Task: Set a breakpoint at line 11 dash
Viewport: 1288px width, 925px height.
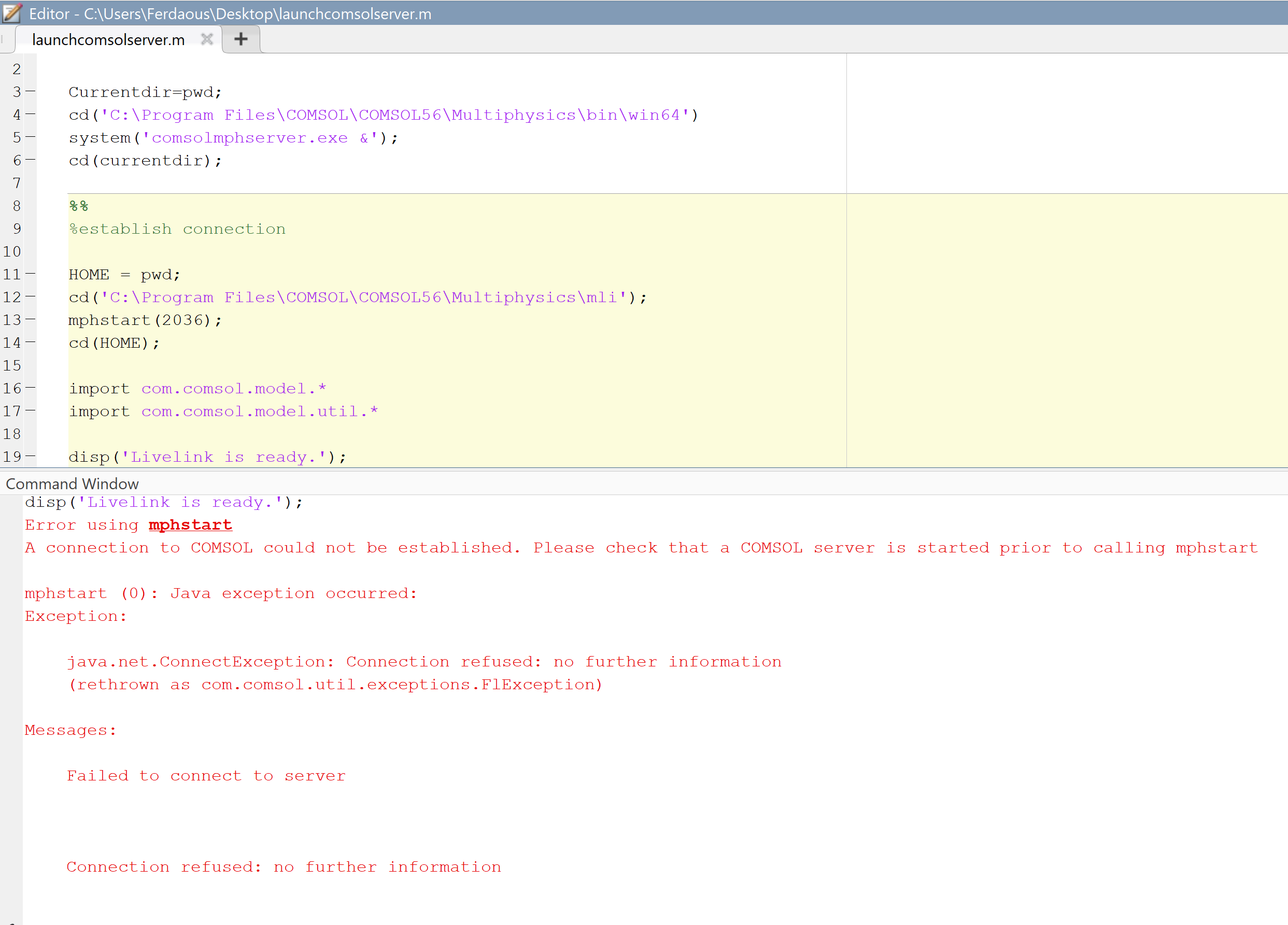Action: 31,274
